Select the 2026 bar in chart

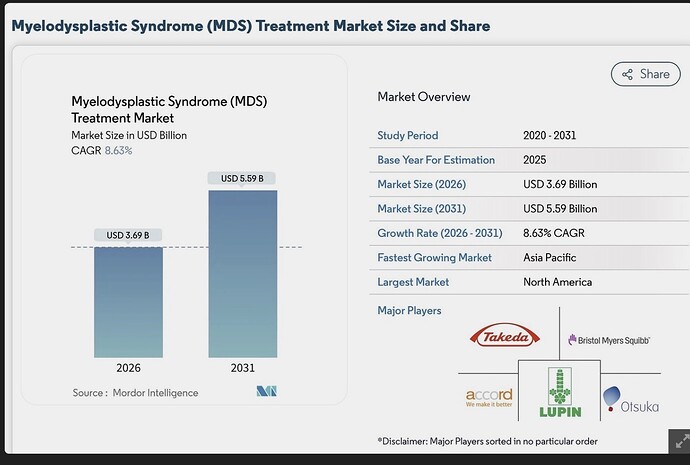(x=128, y=302)
